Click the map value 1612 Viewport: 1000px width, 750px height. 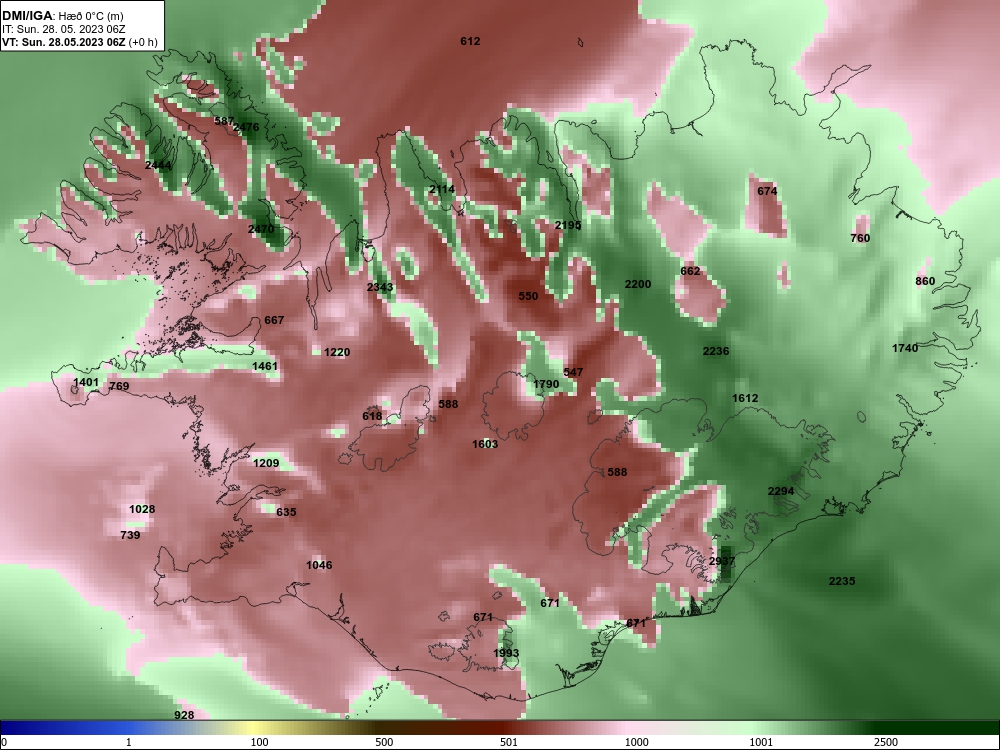tap(745, 399)
